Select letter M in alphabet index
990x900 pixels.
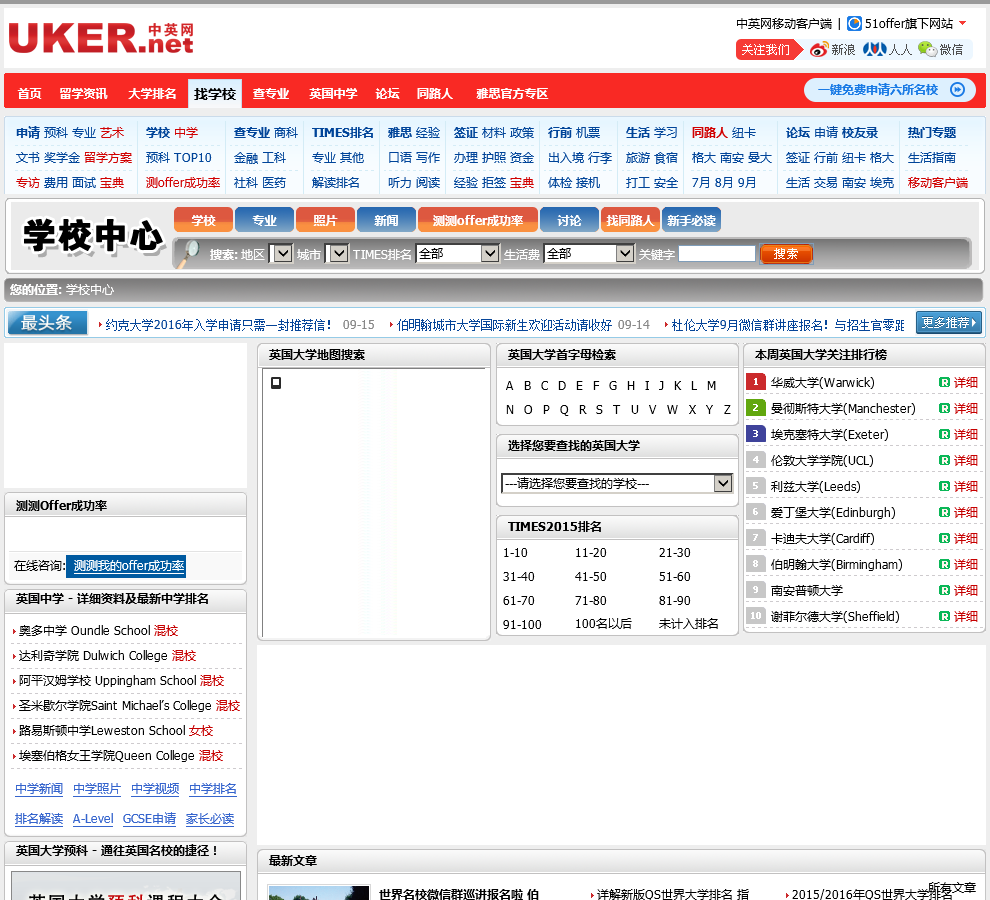(x=712, y=385)
